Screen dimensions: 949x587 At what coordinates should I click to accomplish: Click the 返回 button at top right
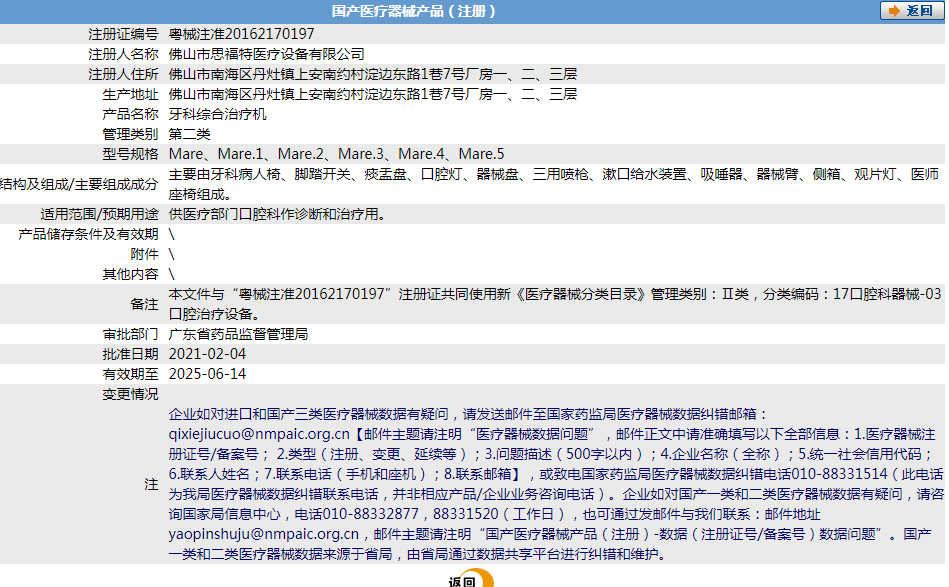tap(912, 11)
